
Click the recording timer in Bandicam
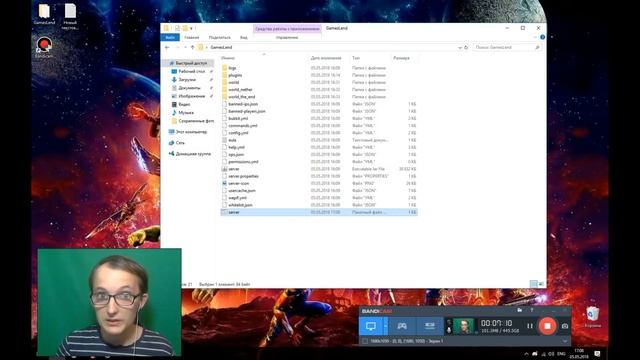pyautogui.click(x=496, y=323)
